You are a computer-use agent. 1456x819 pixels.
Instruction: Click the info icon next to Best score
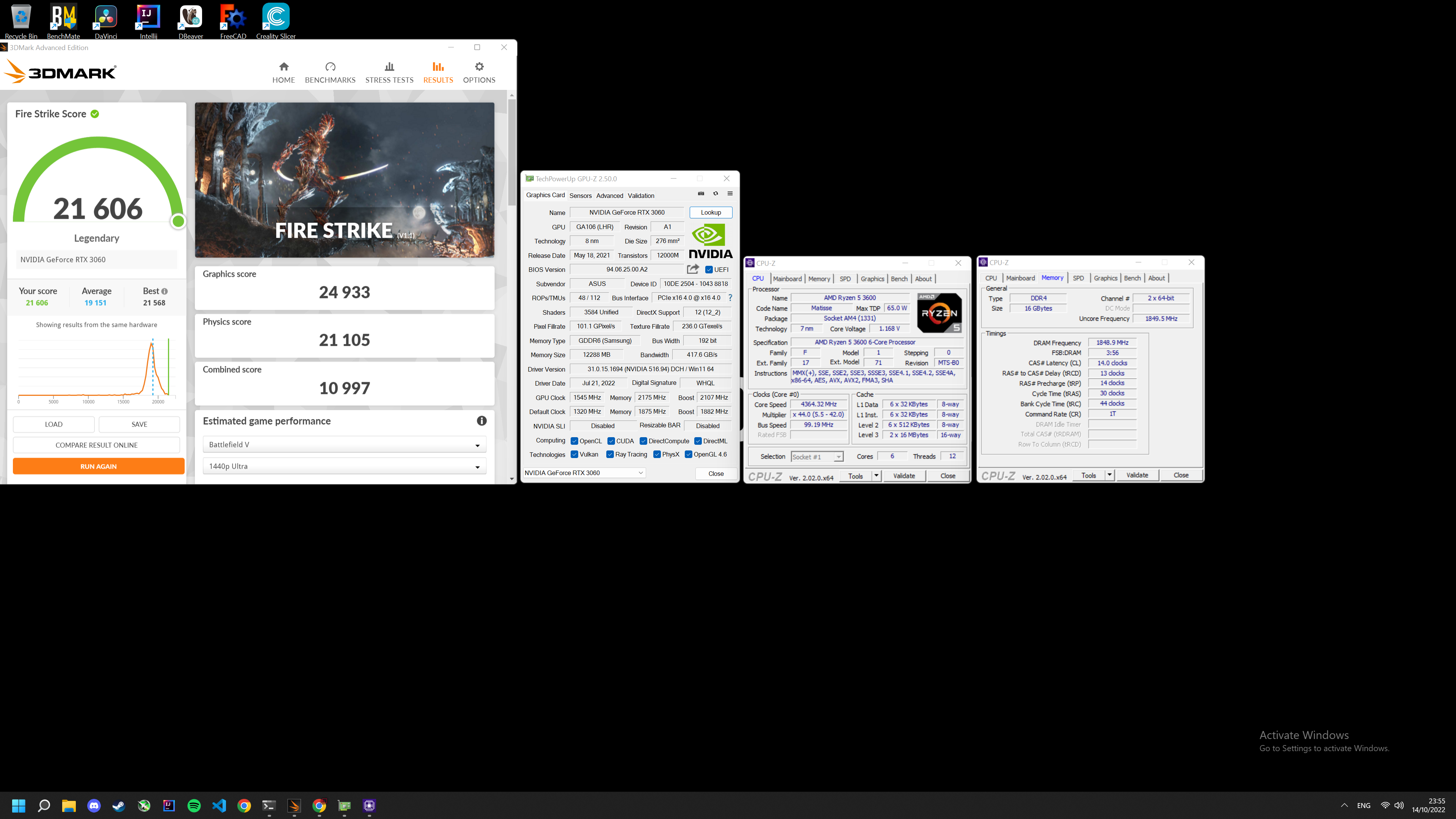coord(165,292)
